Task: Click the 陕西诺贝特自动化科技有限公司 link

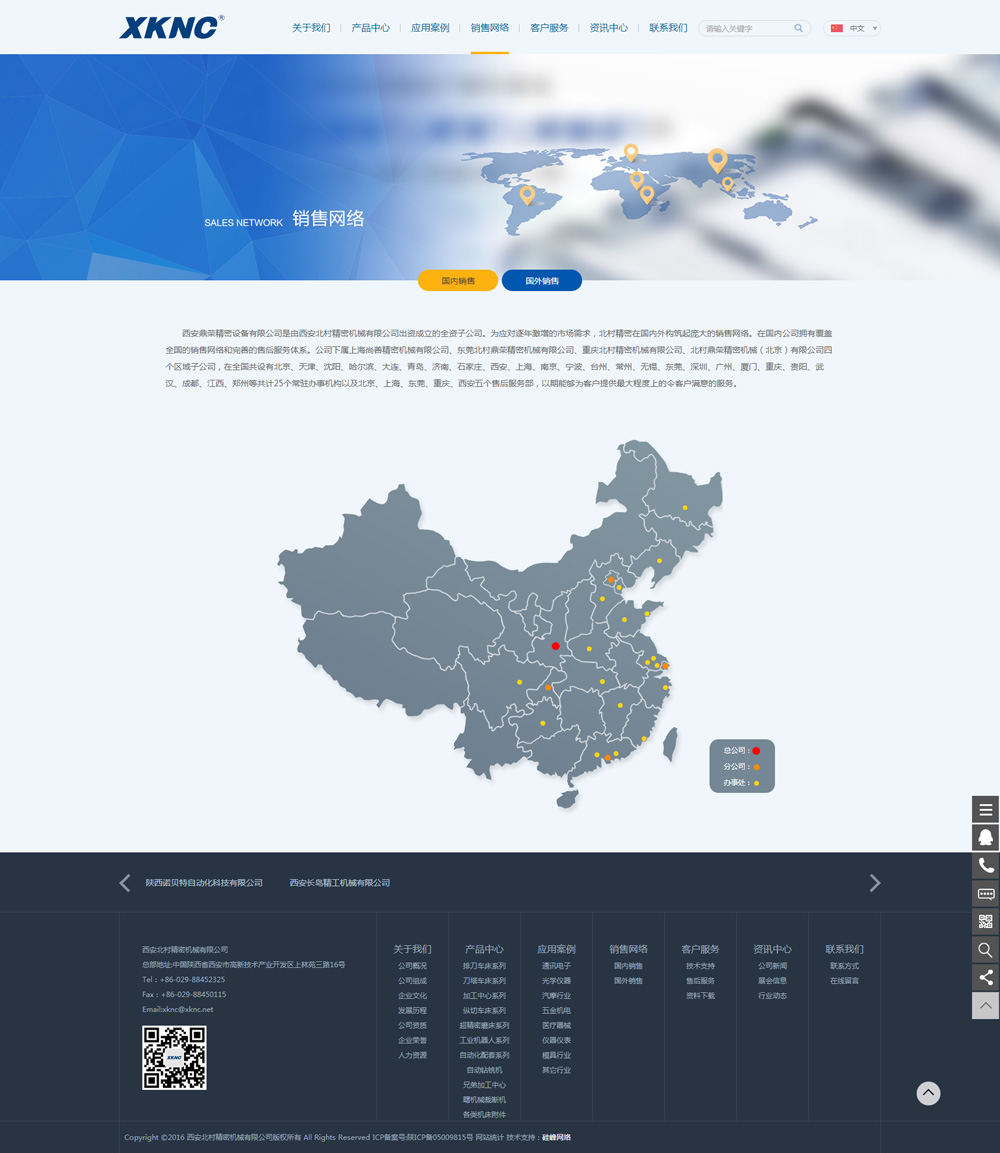Action: [204, 883]
